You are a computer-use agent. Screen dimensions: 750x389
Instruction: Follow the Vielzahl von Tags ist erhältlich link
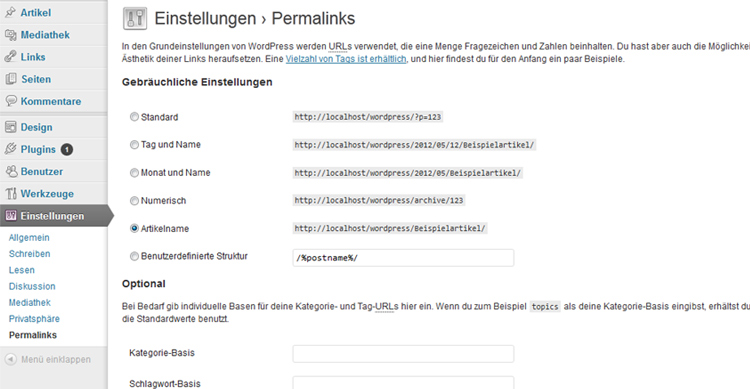(x=346, y=59)
